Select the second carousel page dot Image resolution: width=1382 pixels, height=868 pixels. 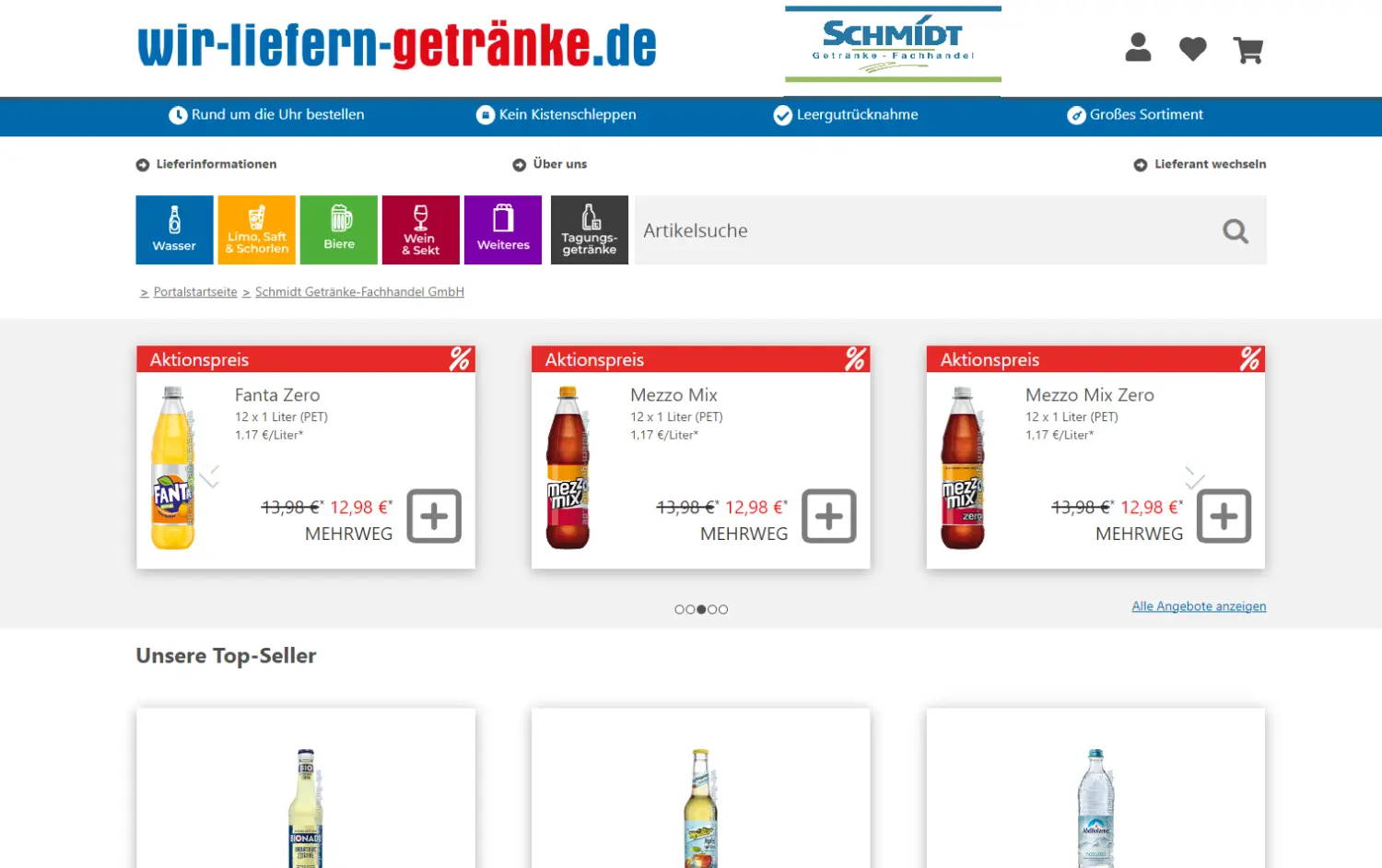pos(690,609)
